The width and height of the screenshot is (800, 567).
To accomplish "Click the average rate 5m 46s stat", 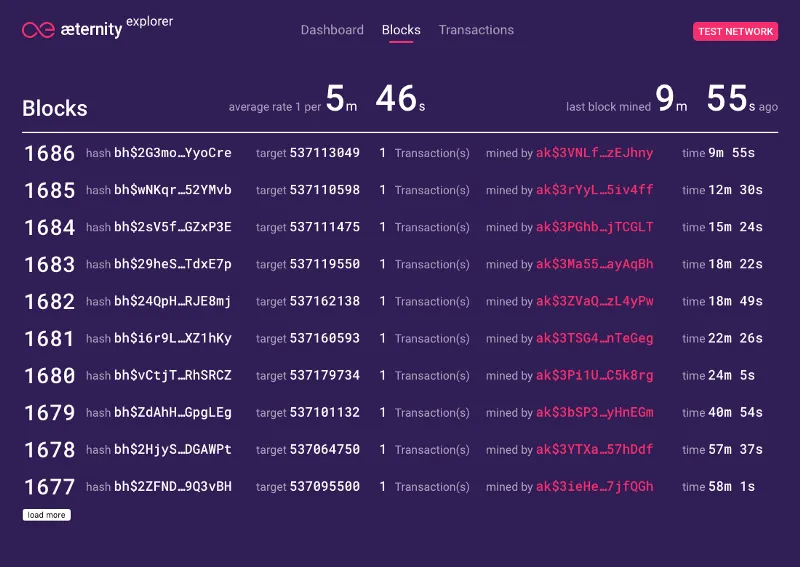I will click(x=327, y=99).
